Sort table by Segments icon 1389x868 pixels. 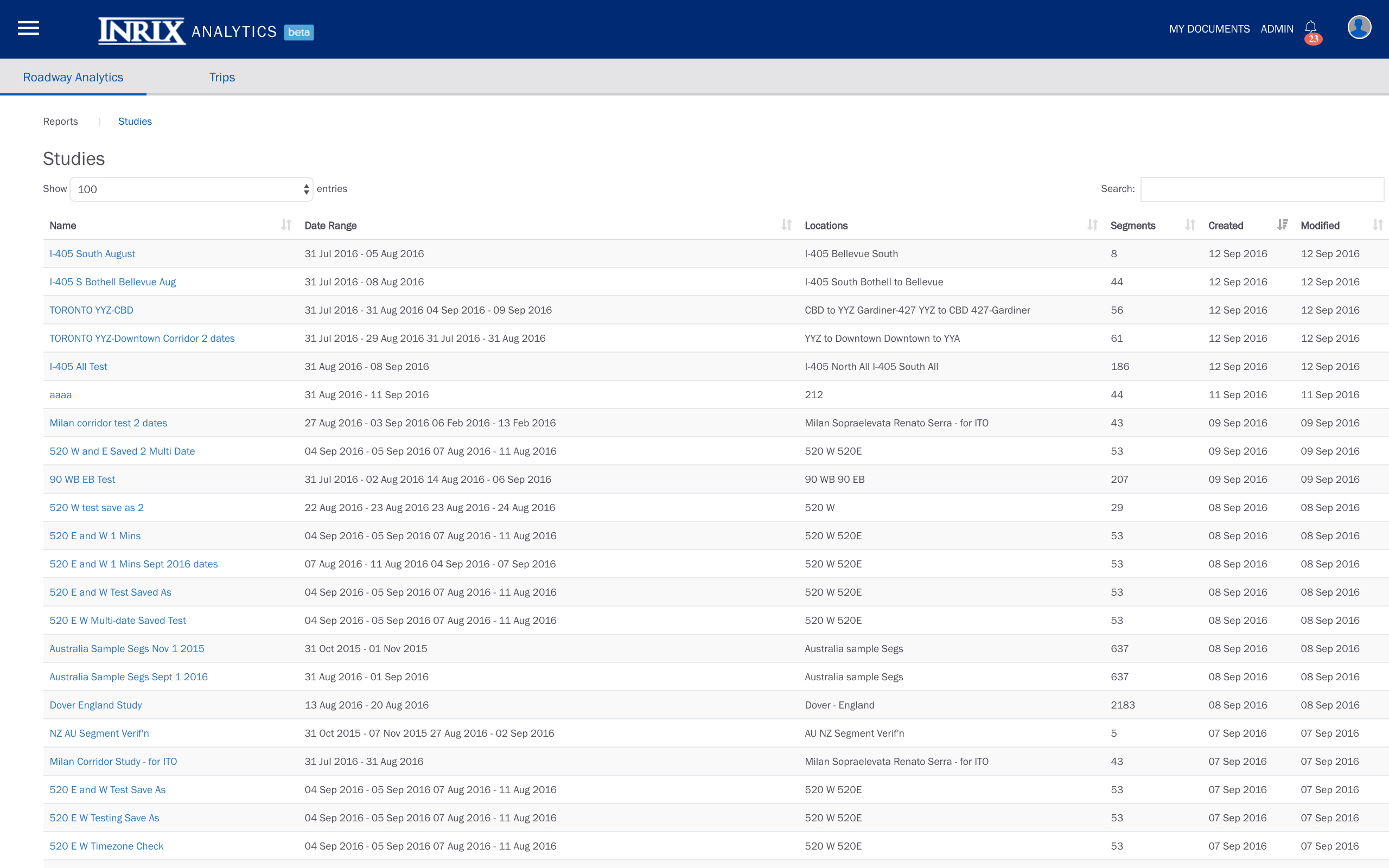(x=1190, y=225)
